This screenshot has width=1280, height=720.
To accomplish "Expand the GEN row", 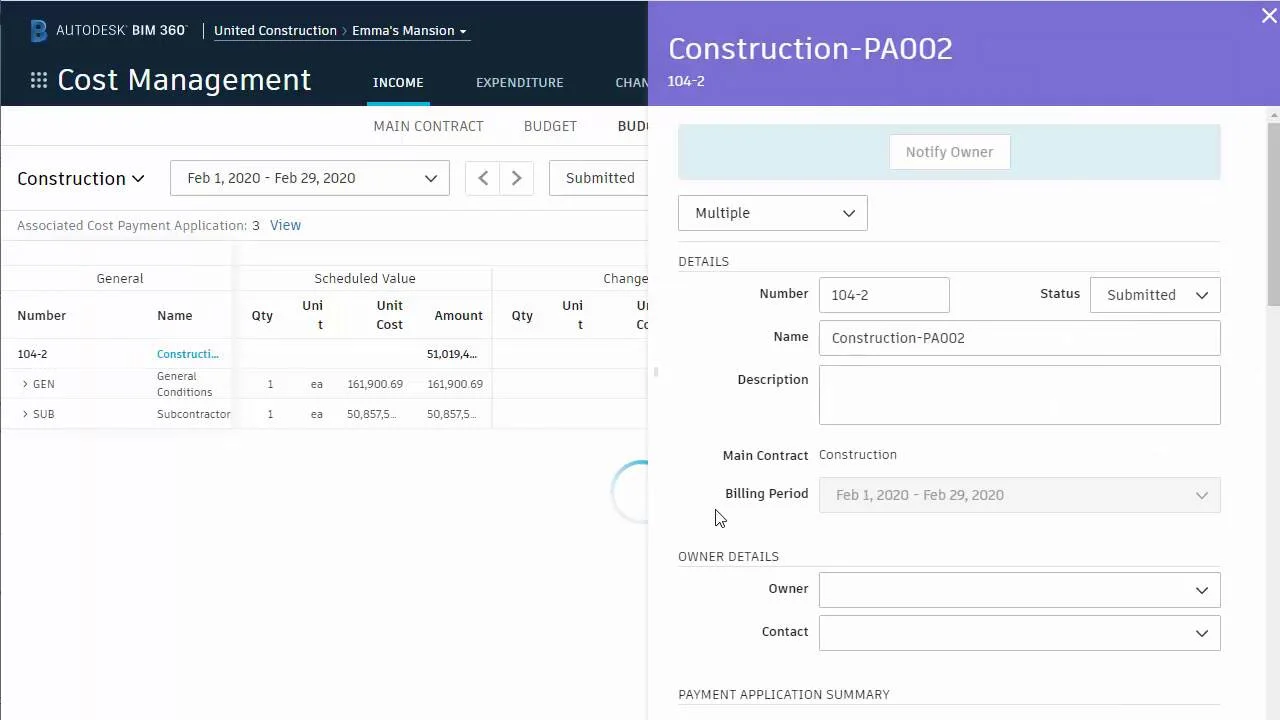I will [x=25, y=384].
